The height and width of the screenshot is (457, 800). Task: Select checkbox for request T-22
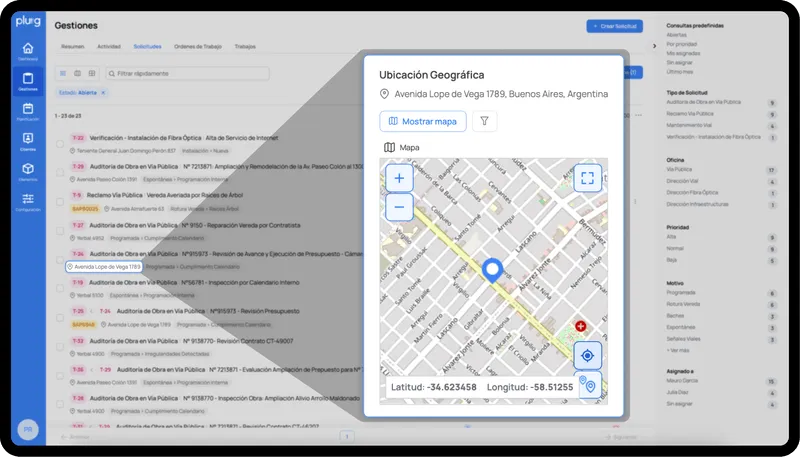tap(60, 144)
